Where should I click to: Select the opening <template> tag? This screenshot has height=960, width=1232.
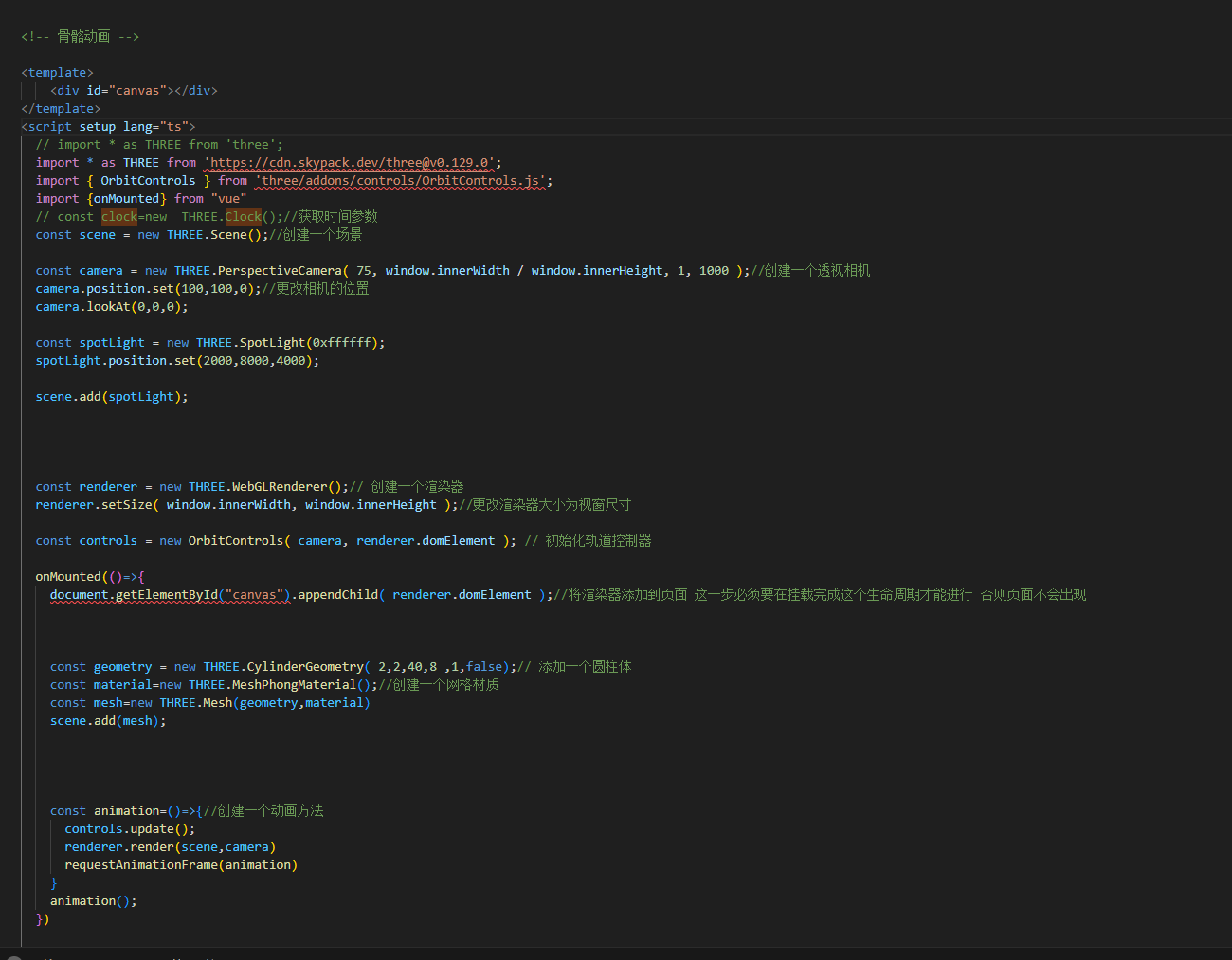tap(57, 73)
